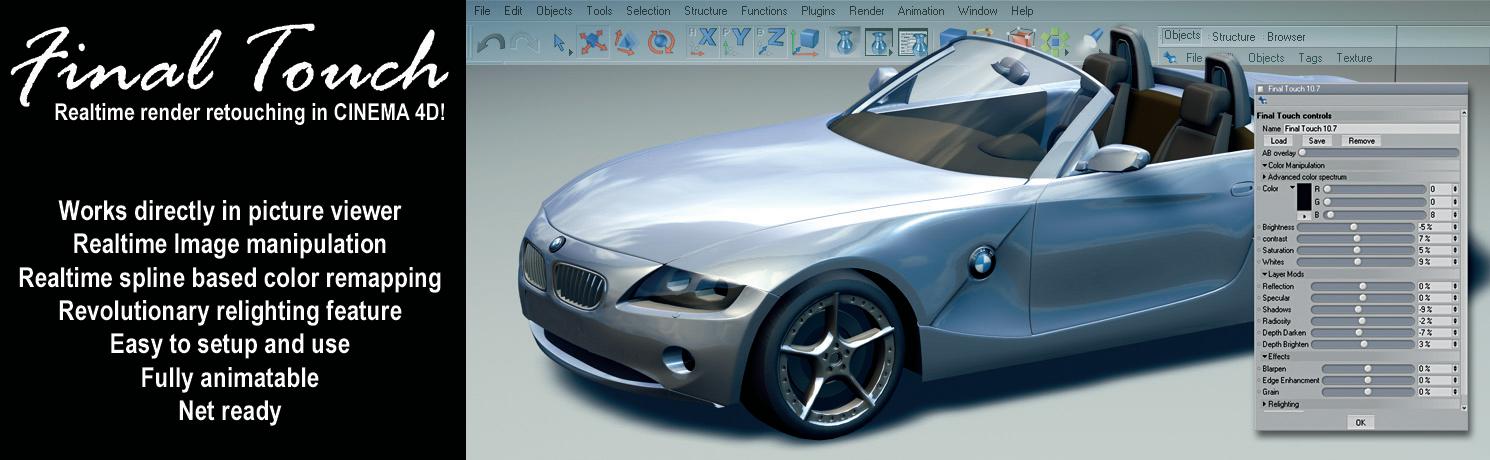
Task: Click the Render Active View vase icon
Action: 845,43
